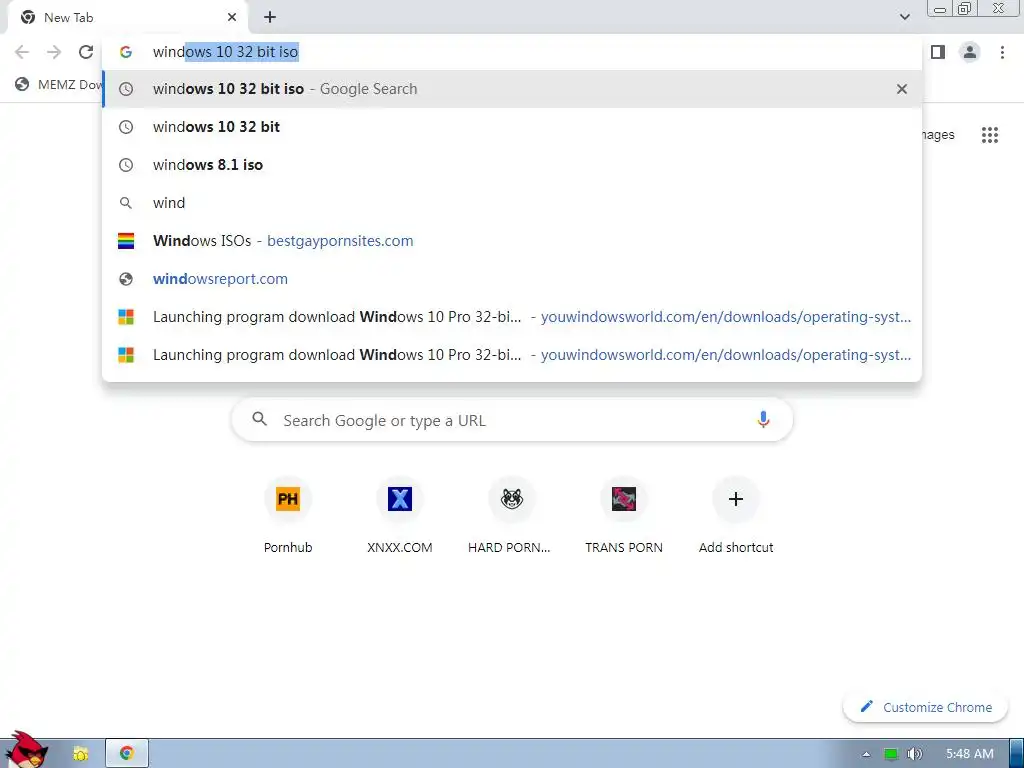
Task: Click the Search Google or type a URL box
Action: click(x=512, y=420)
